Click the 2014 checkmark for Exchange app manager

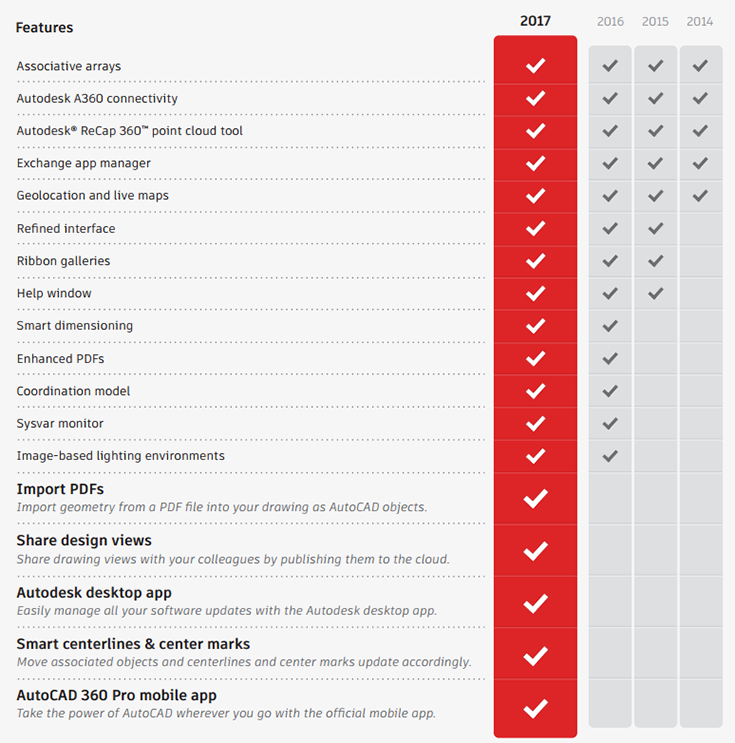pyautogui.click(x=700, y=163)
